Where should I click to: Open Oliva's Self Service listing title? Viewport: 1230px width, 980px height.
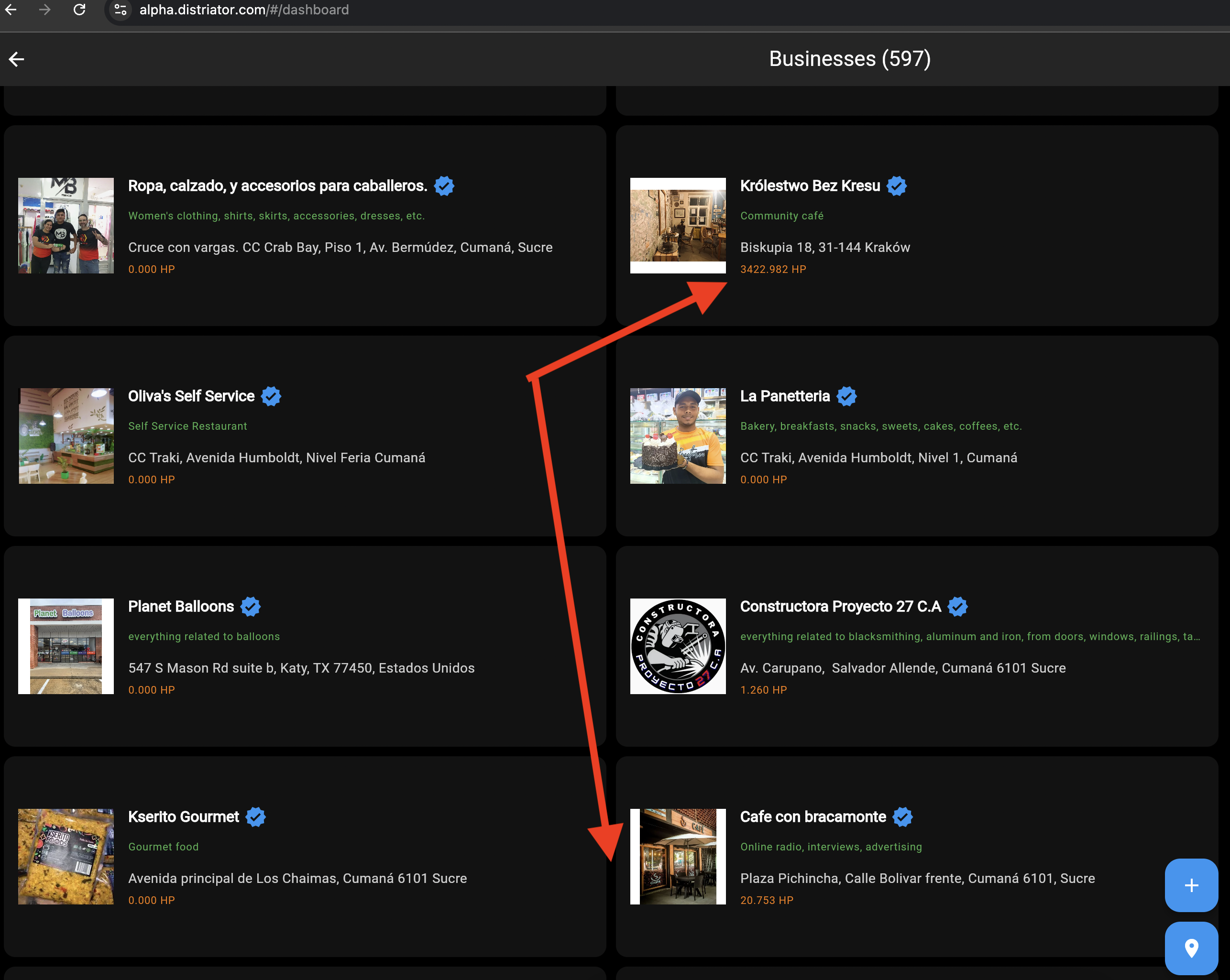(x=191, y=396)
